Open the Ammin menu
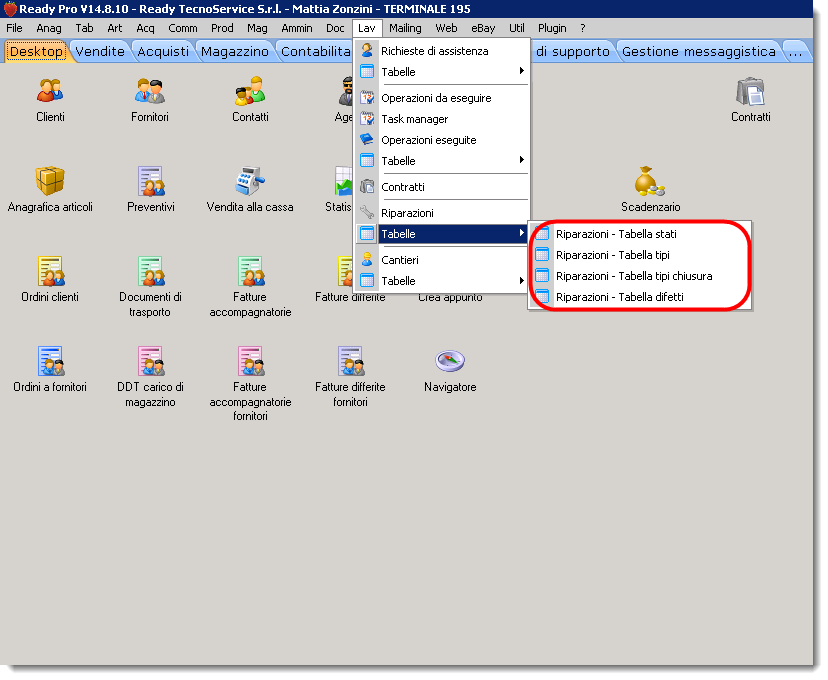 [297, 28]
